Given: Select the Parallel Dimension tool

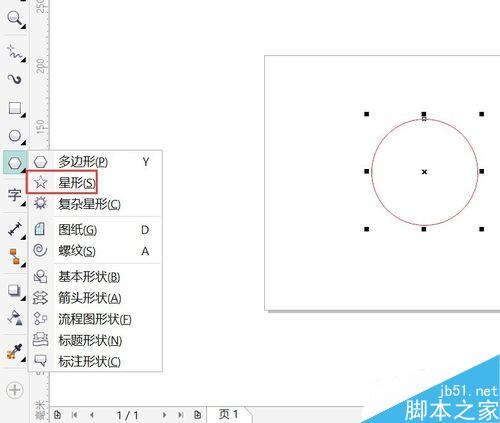Looking at the screenshot, I should click(x=14, y=229).
